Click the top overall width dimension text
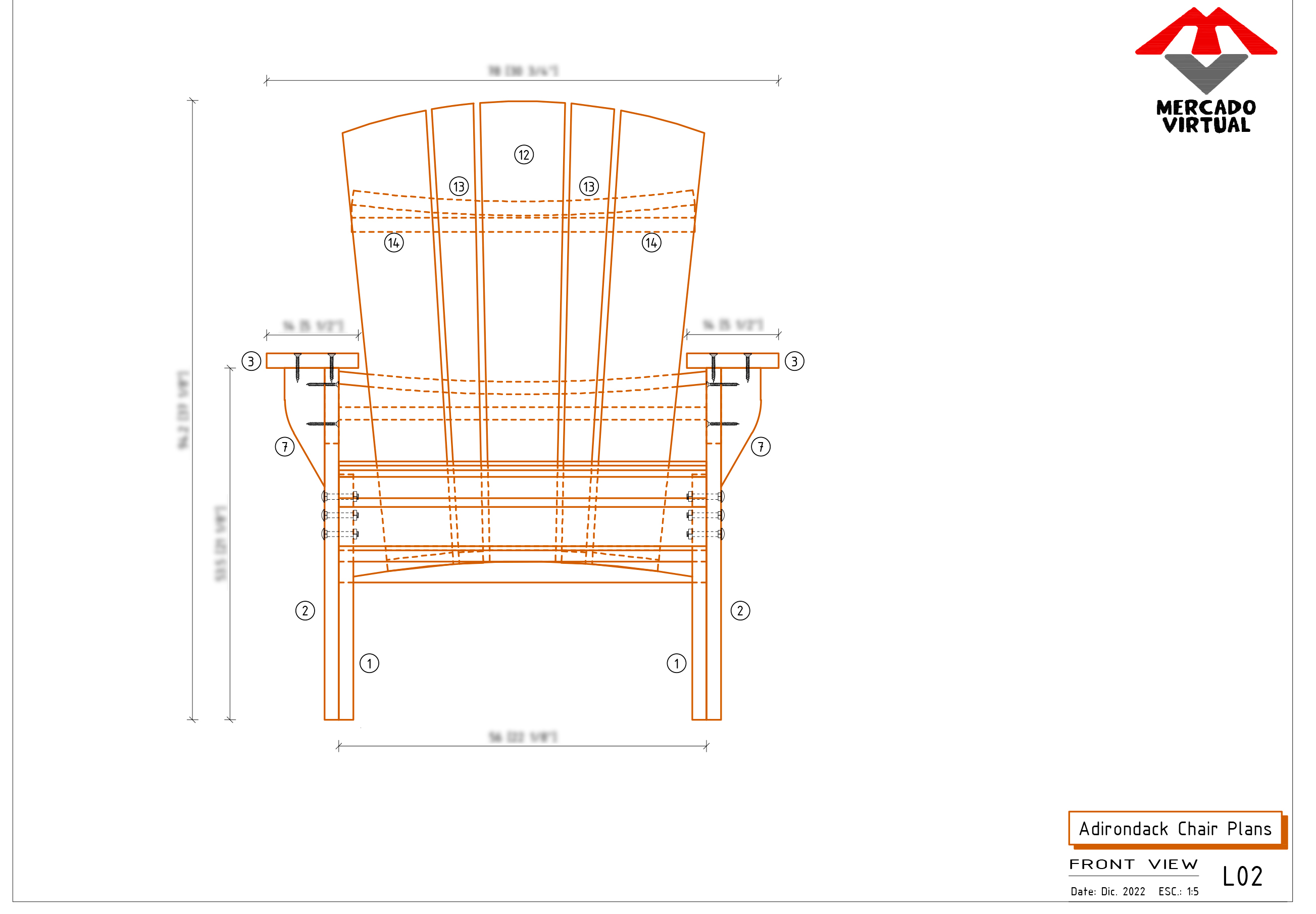 tap(523, 71)
